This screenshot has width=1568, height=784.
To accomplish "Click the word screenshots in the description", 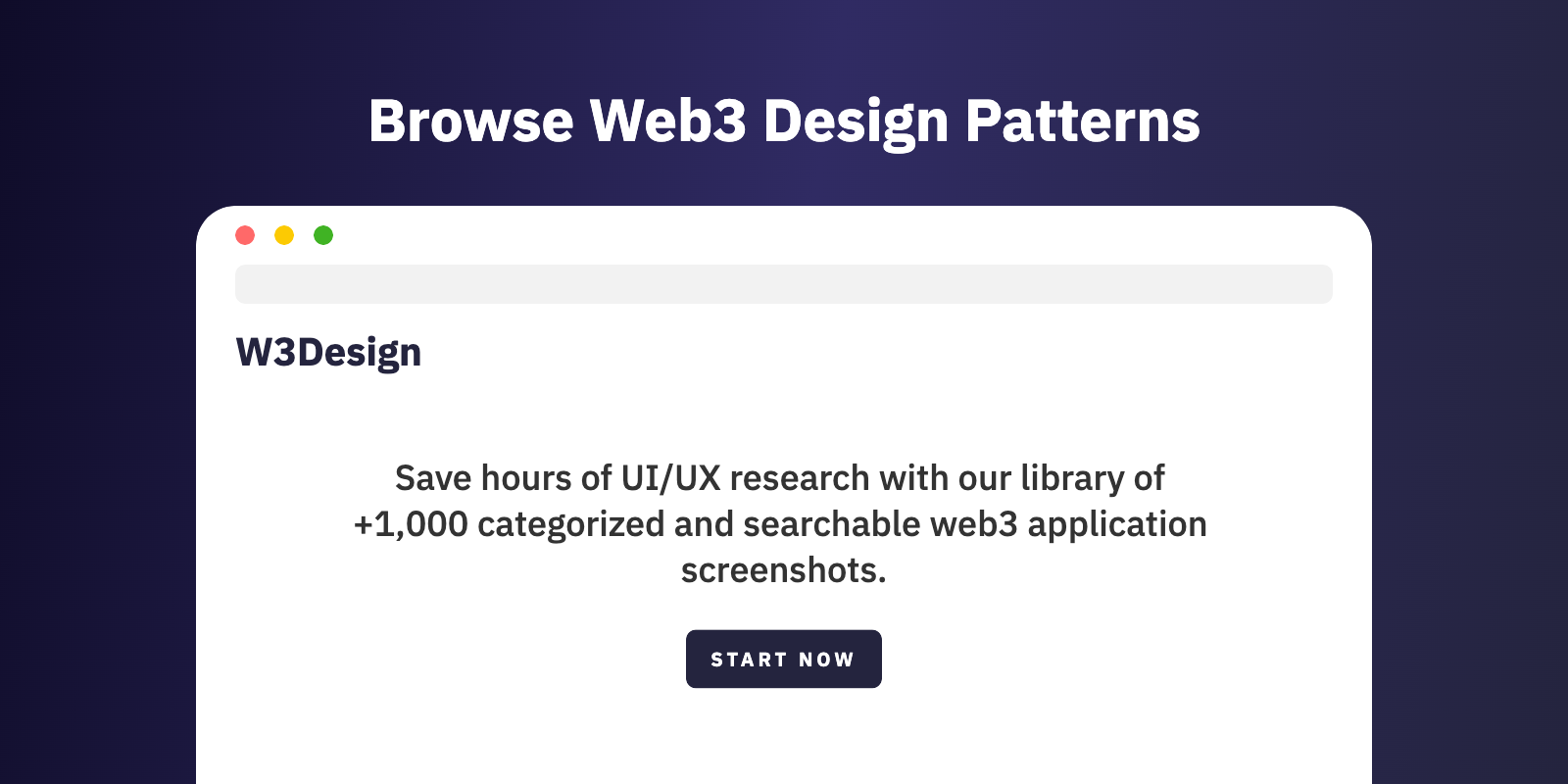I will click(x=782, y=570).
